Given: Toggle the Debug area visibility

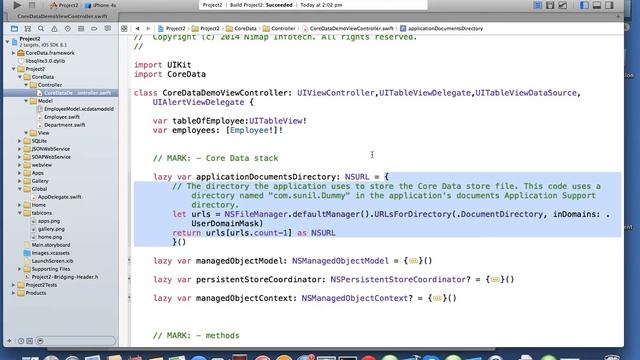Looking at the screenshot, I should (x=597, y=5).
